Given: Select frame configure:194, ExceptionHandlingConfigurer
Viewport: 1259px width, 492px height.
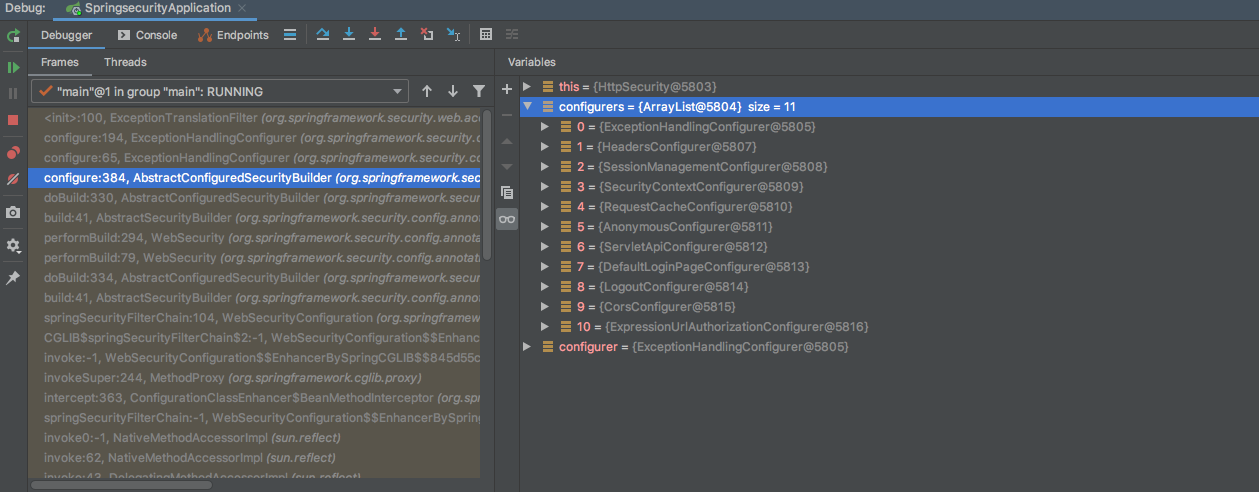Looking at the screenshot, I should 255,138.
